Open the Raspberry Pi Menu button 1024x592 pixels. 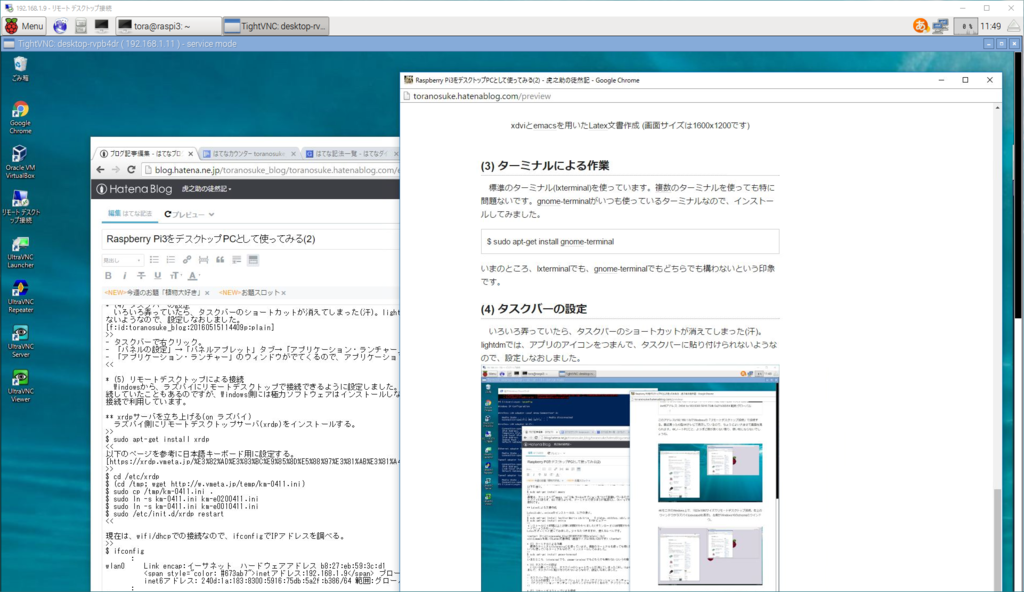pyautogui.click(x=24, y=26)
